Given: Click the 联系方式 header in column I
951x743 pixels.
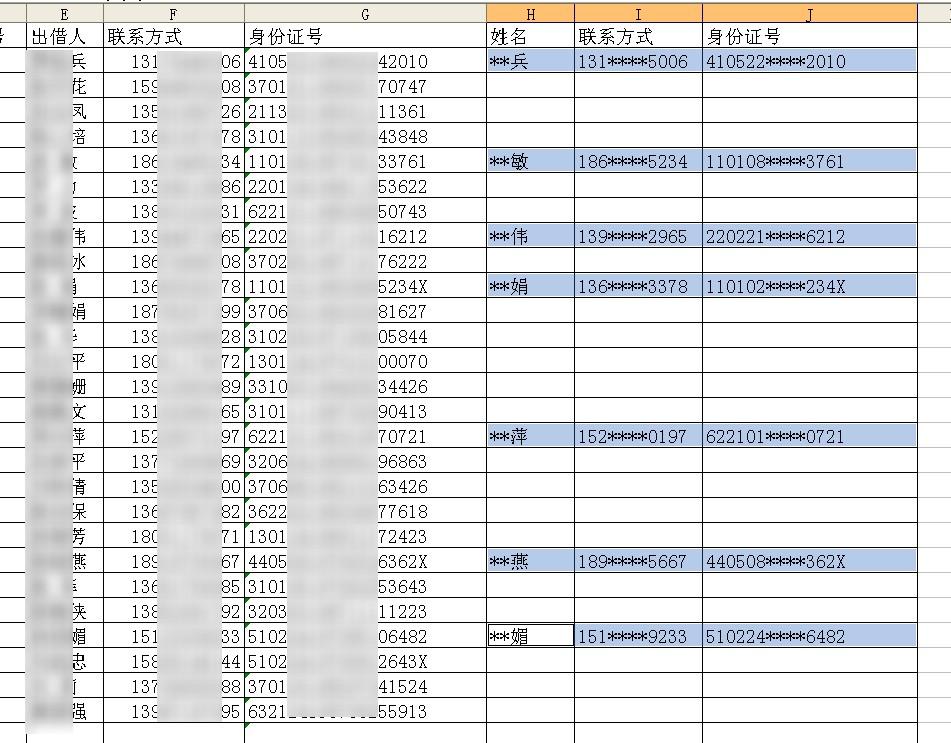Looking at the screenshot, I should point(638,36).
